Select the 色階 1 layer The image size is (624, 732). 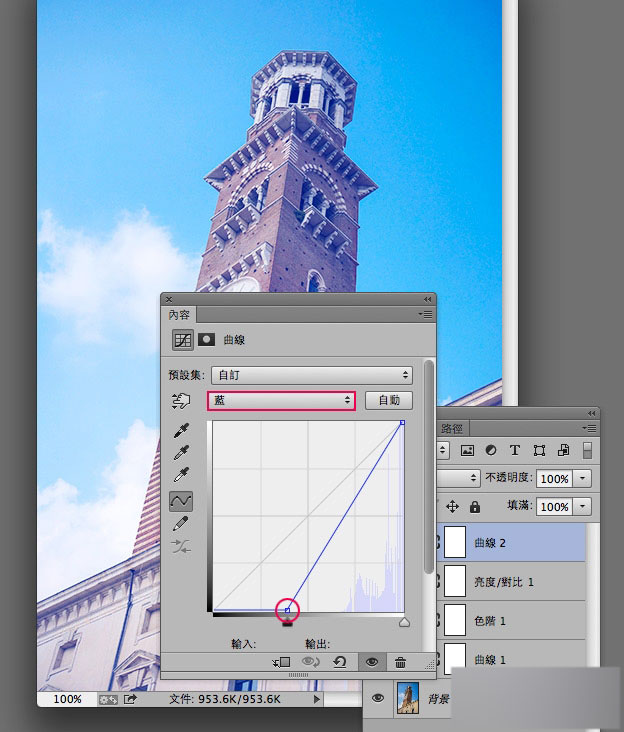(511, 620)
